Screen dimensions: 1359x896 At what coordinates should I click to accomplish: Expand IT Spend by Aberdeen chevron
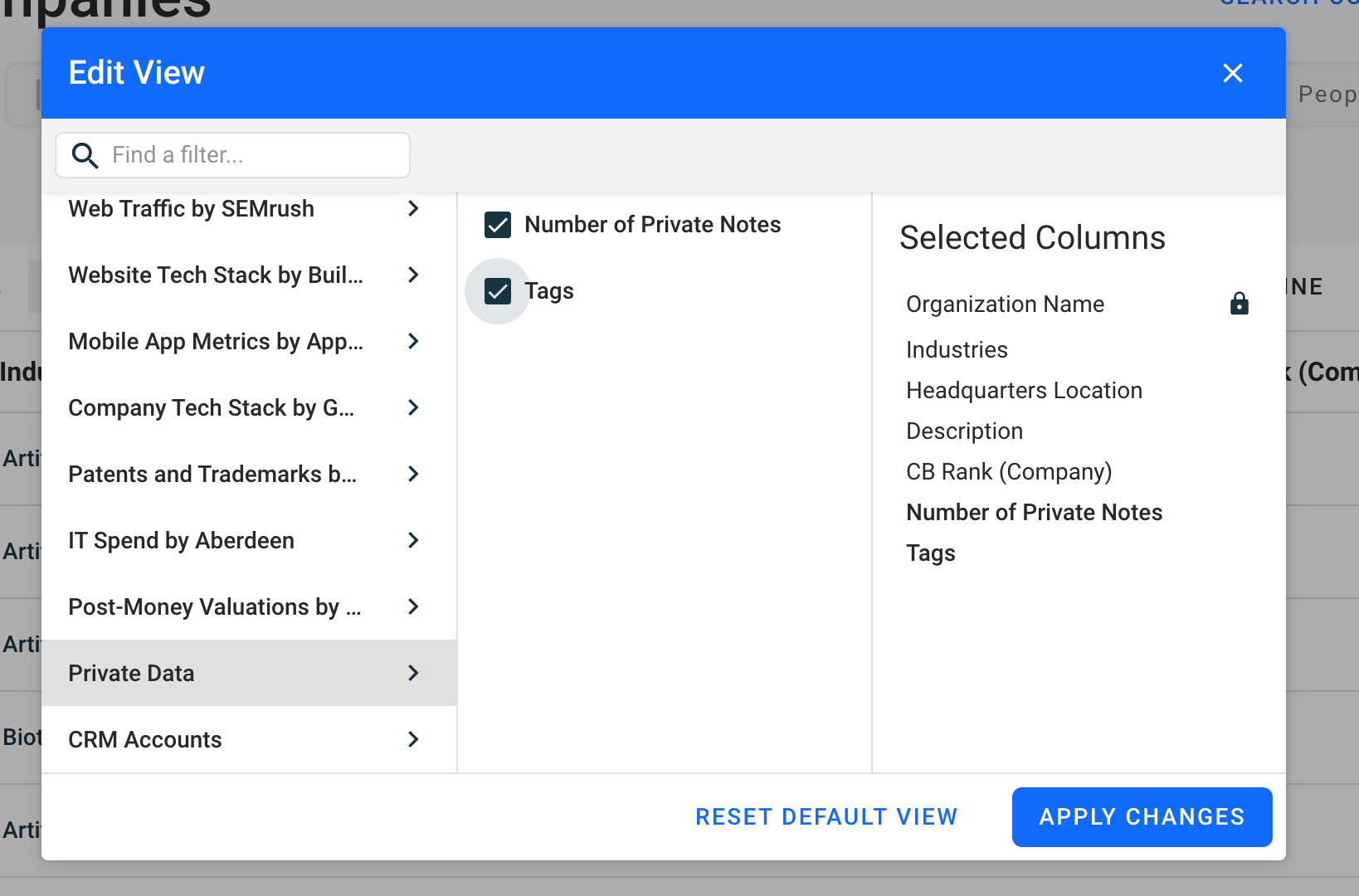point(413,540)
